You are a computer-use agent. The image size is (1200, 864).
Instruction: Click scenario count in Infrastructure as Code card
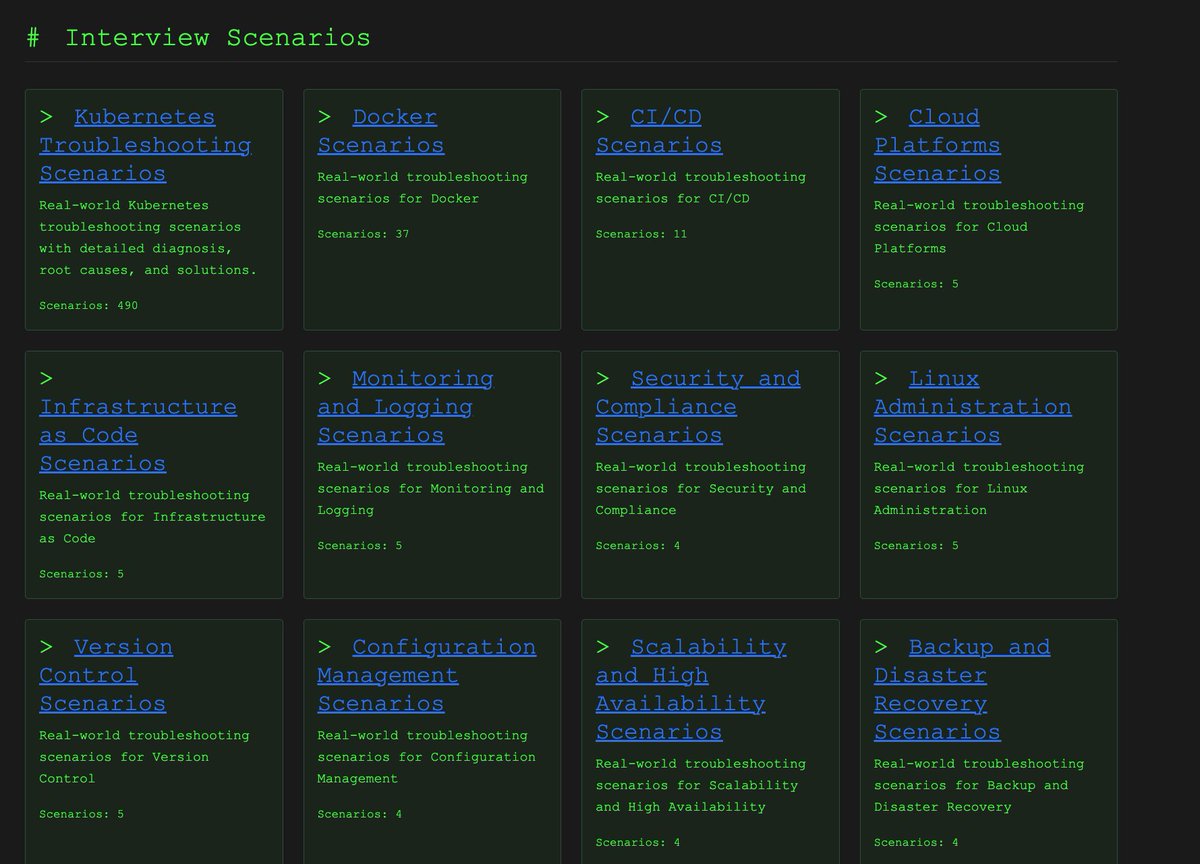click(x=82, y=574)
